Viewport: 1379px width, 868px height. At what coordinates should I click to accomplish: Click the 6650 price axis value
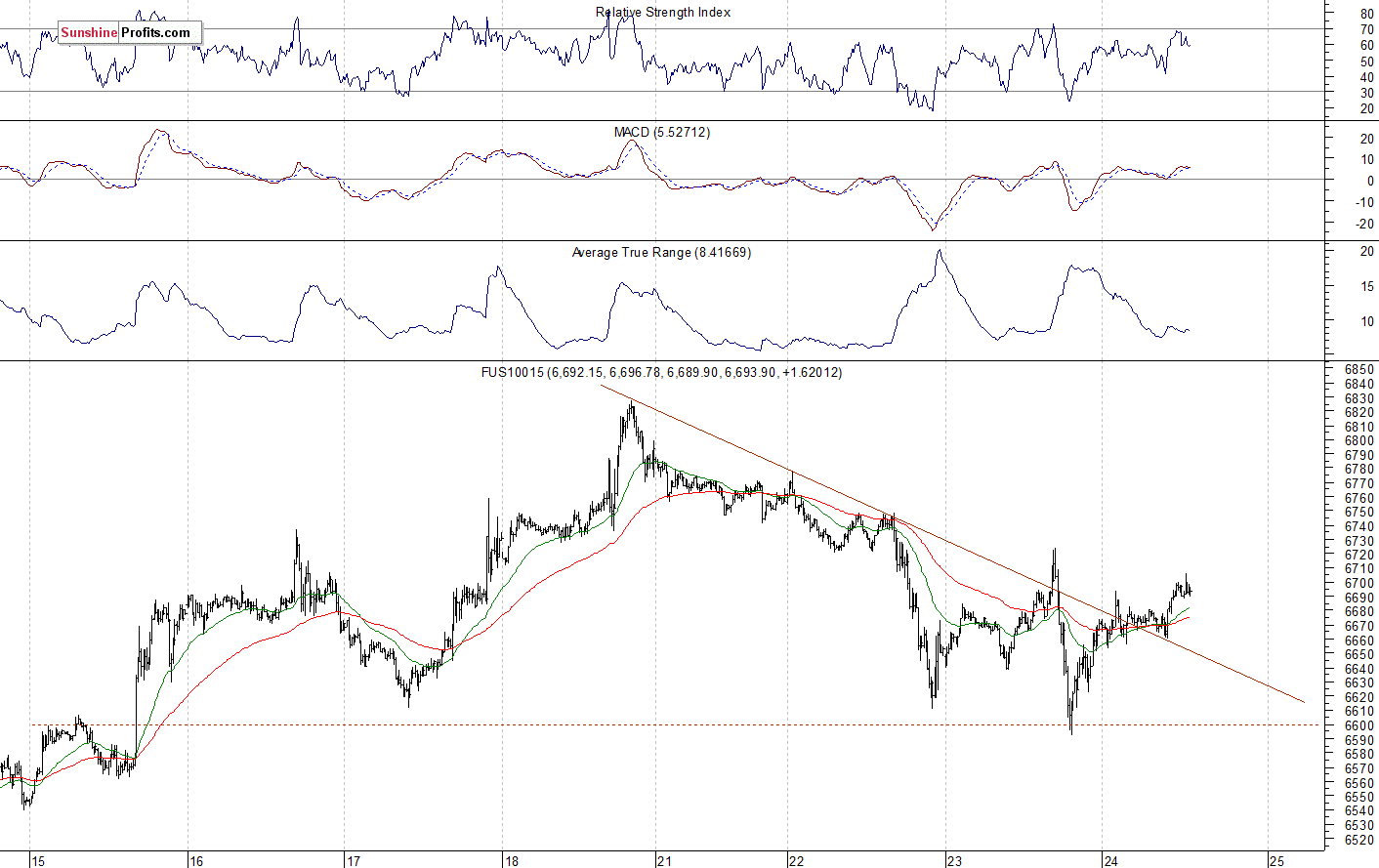[x=1359, y=654]
